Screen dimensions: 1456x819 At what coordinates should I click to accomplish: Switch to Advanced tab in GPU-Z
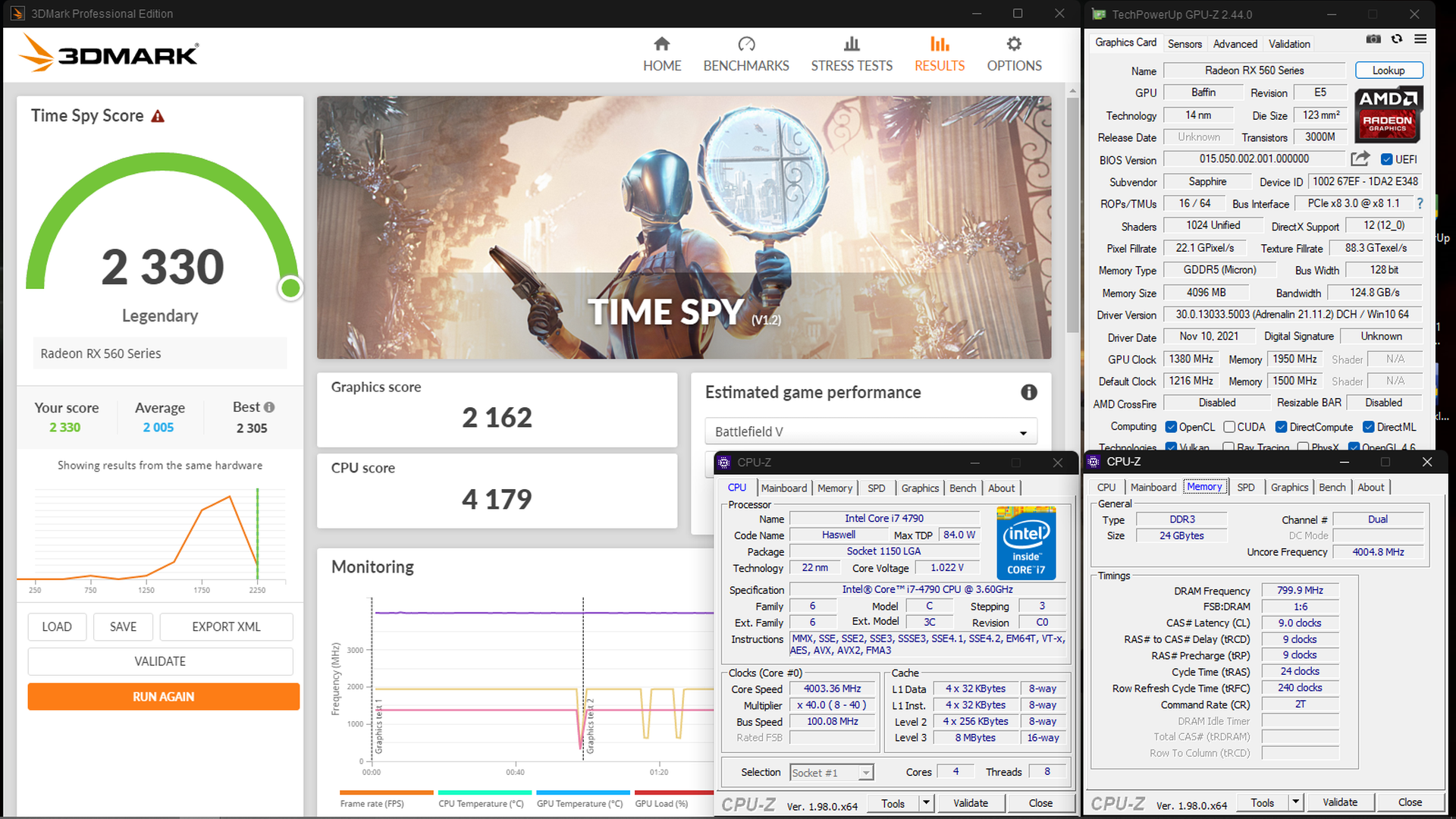point(1235,44)
